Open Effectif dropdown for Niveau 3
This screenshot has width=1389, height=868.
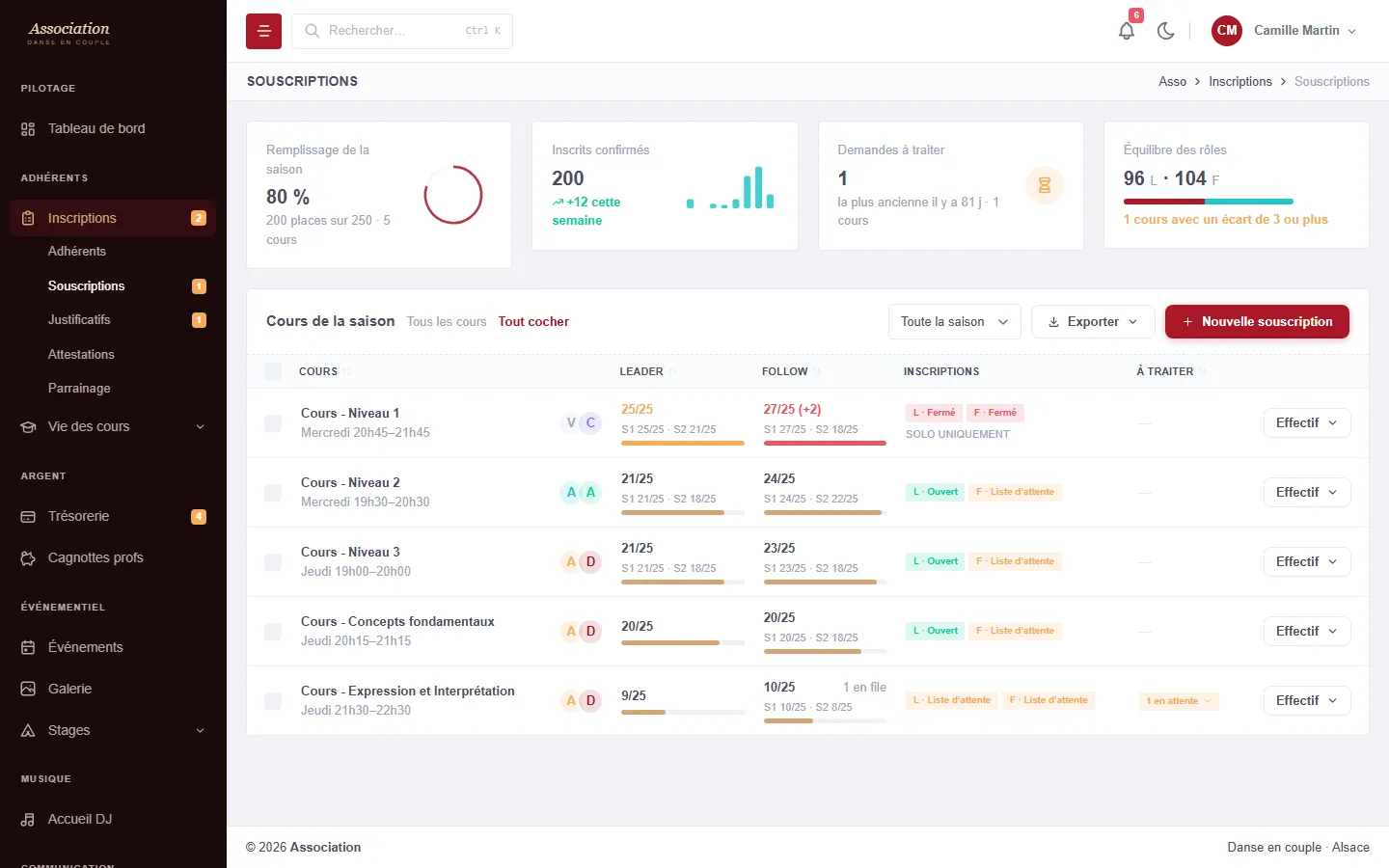click(1307, 562)
